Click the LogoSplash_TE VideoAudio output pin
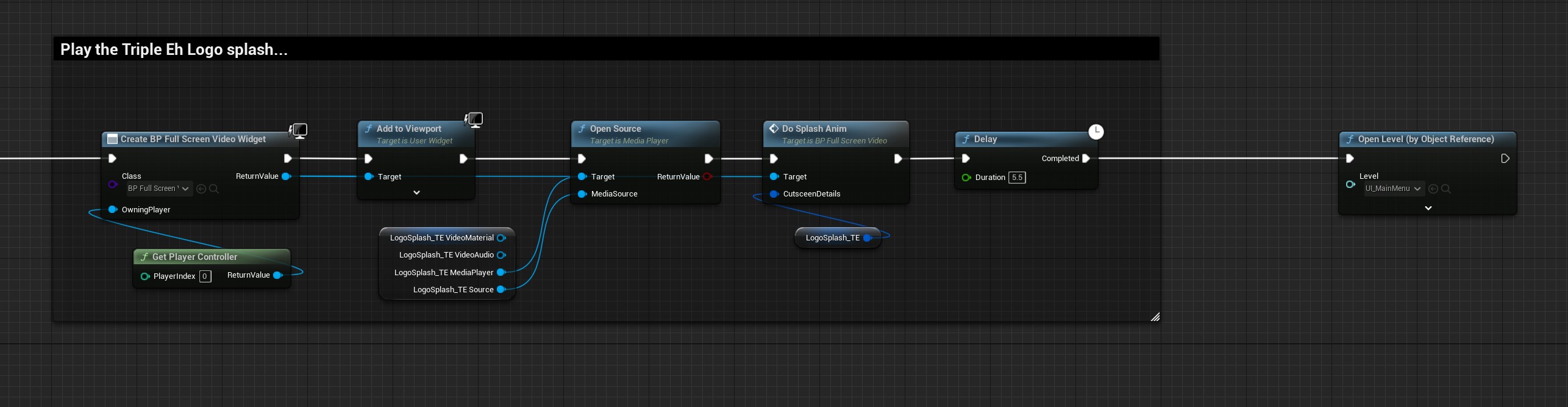This screenshot has width=1568, height=407. point(501,255)
